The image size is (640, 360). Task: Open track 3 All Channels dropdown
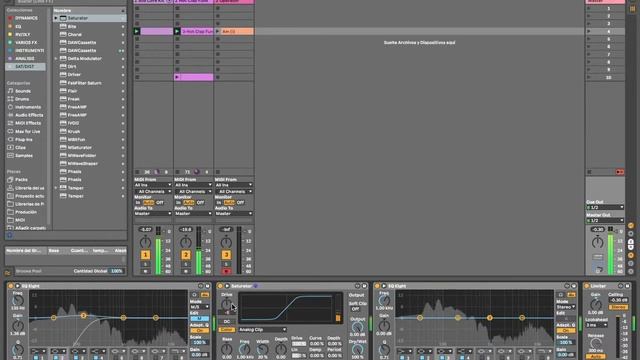pos(233,191)
